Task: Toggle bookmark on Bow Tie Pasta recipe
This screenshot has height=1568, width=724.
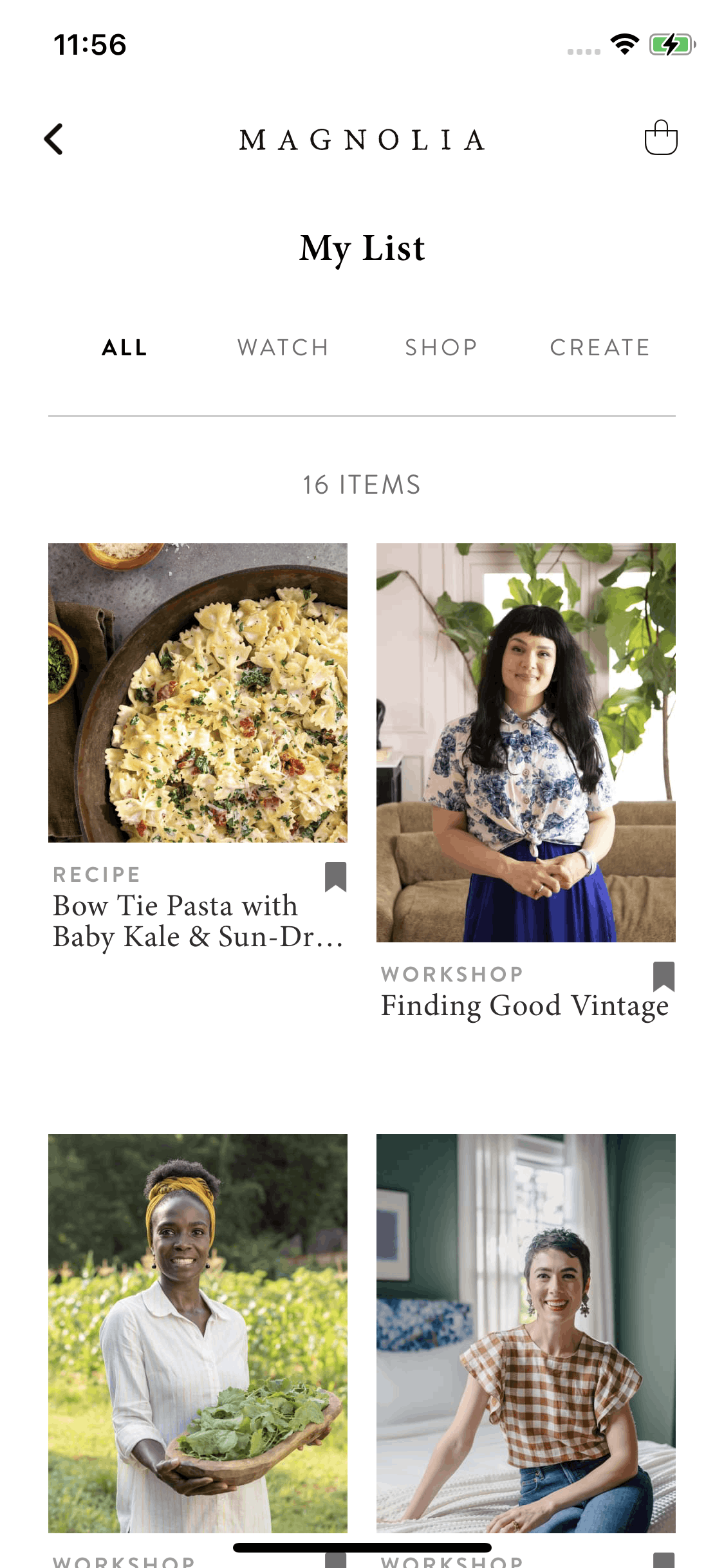Action: coord(335,877)
